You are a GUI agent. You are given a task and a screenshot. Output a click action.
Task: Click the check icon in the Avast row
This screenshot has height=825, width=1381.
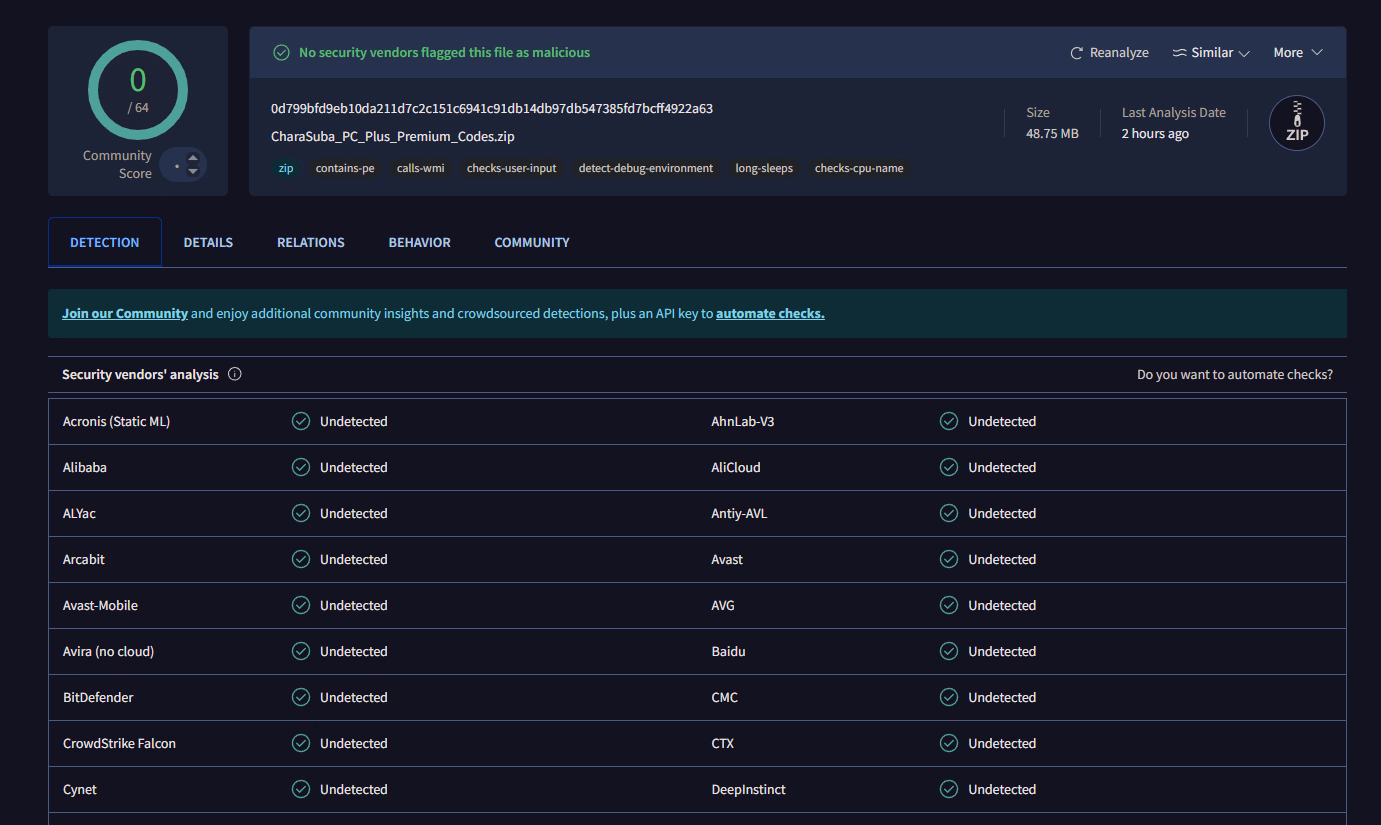(x=949, y=559)
